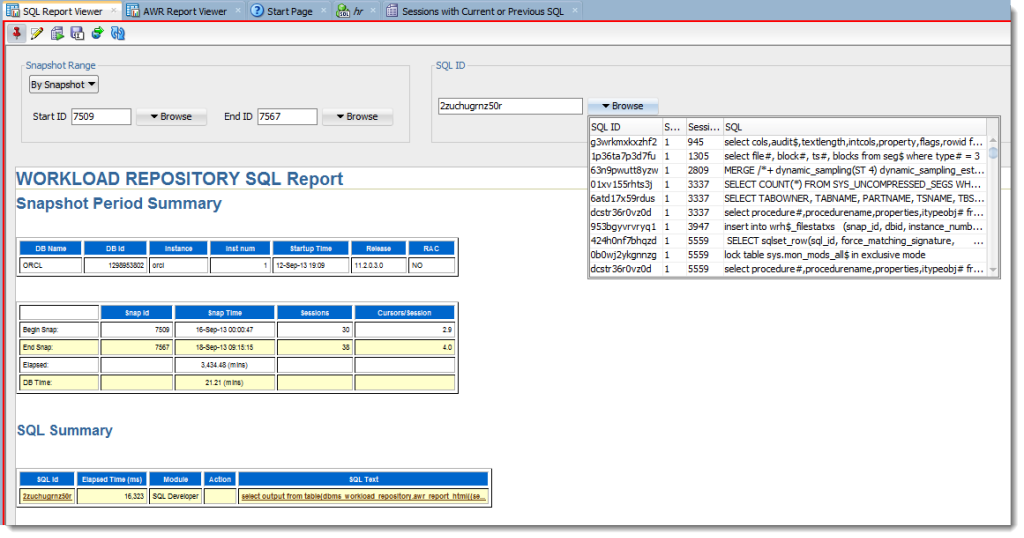Select row 01xv155rhts3j in SQL list

788,184
